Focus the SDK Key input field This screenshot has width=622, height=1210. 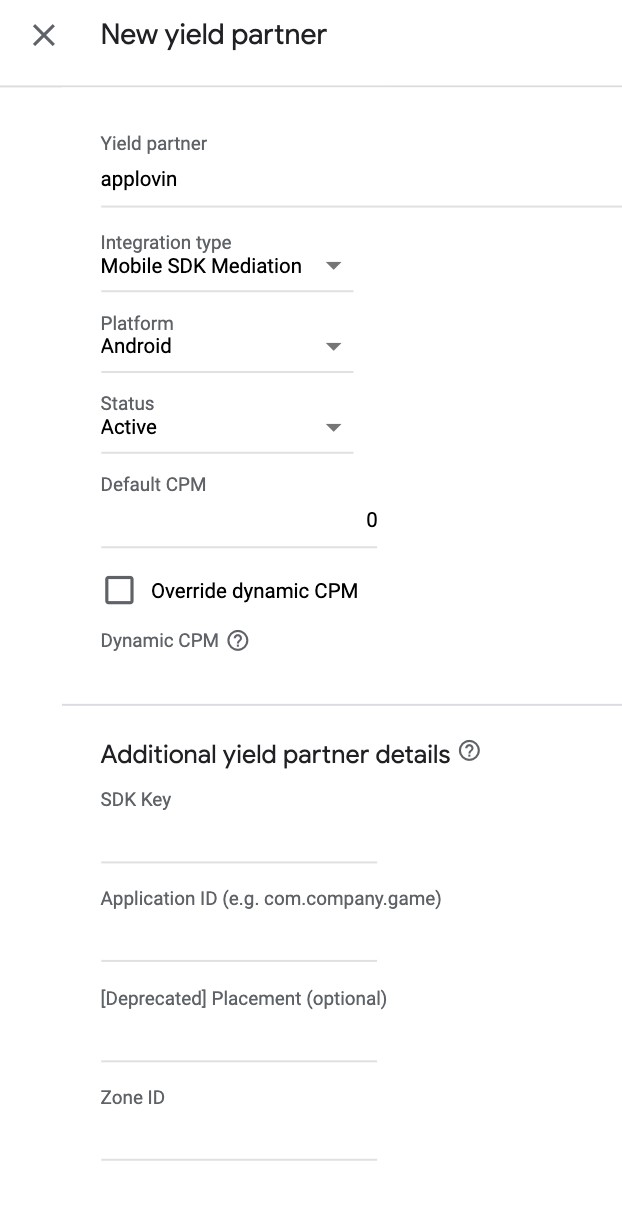pos(238,840)
